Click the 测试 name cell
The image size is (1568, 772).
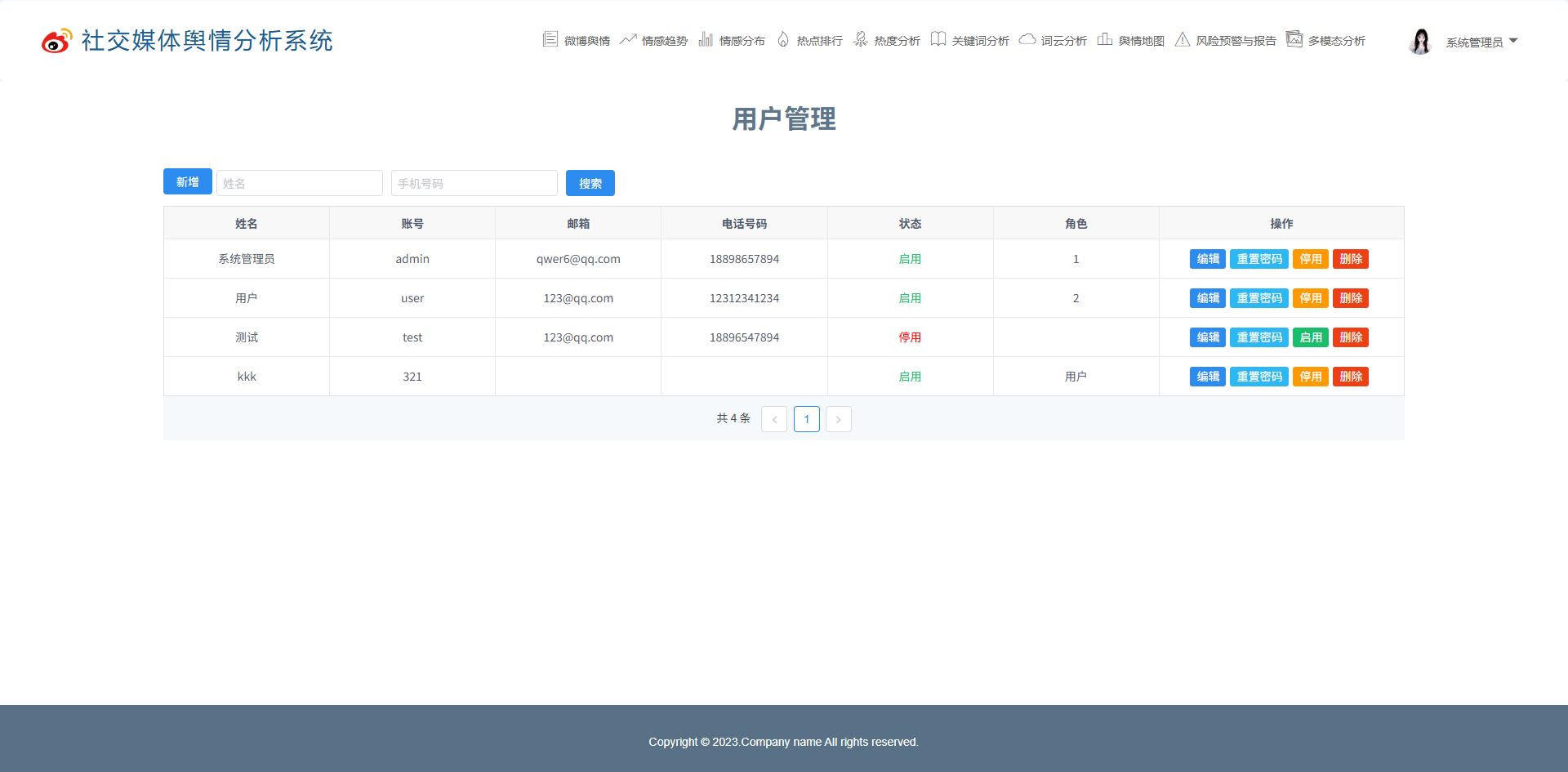point(247,337)
